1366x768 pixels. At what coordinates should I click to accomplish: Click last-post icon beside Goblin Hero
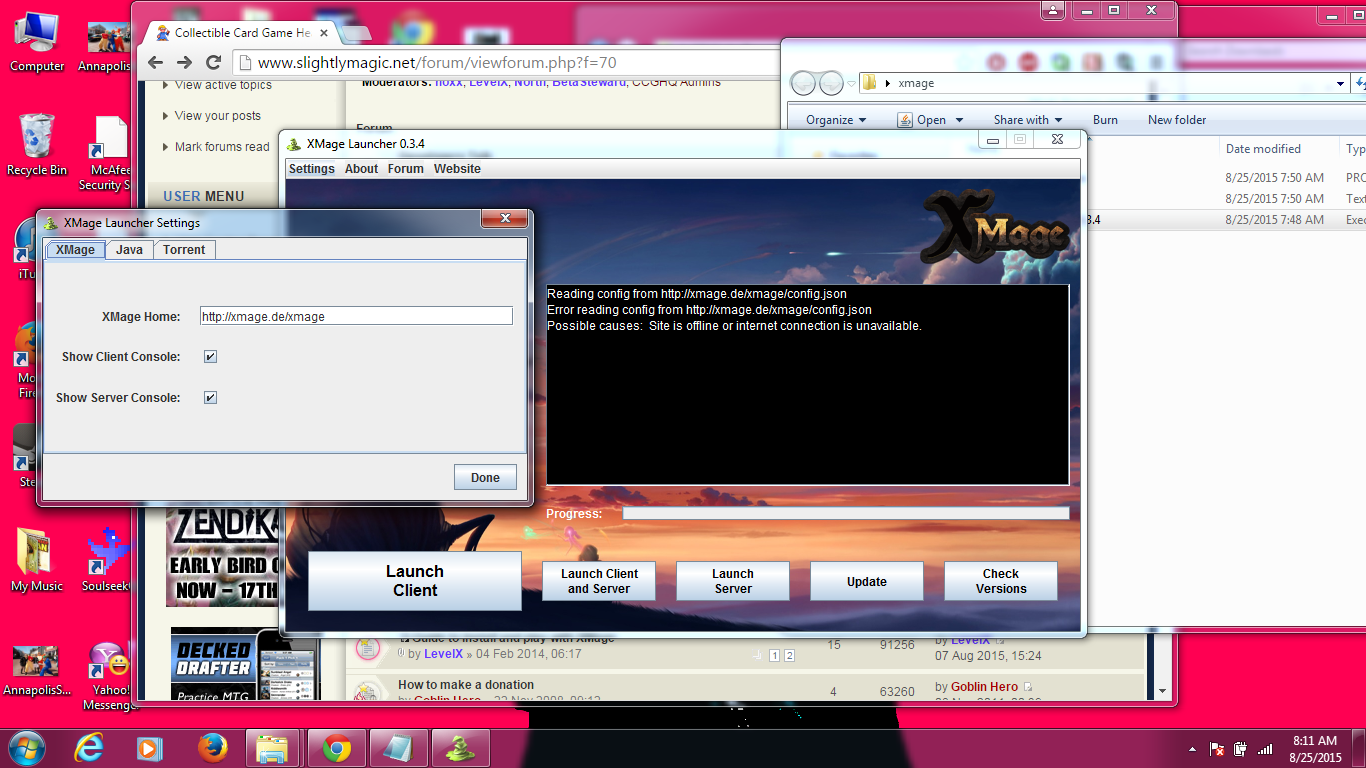coord(1027,687)
